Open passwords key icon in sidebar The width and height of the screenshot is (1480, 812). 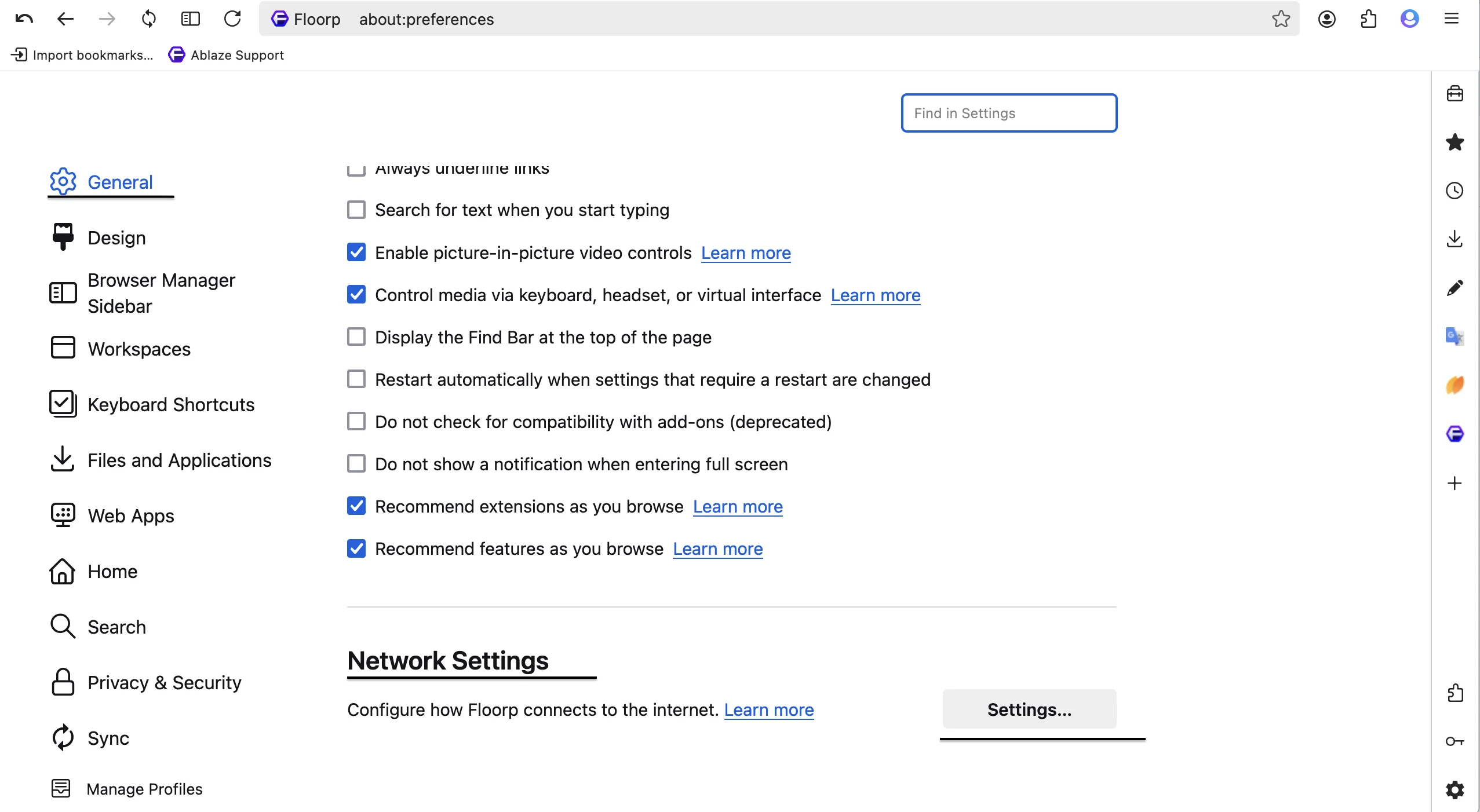(1455, 741)
